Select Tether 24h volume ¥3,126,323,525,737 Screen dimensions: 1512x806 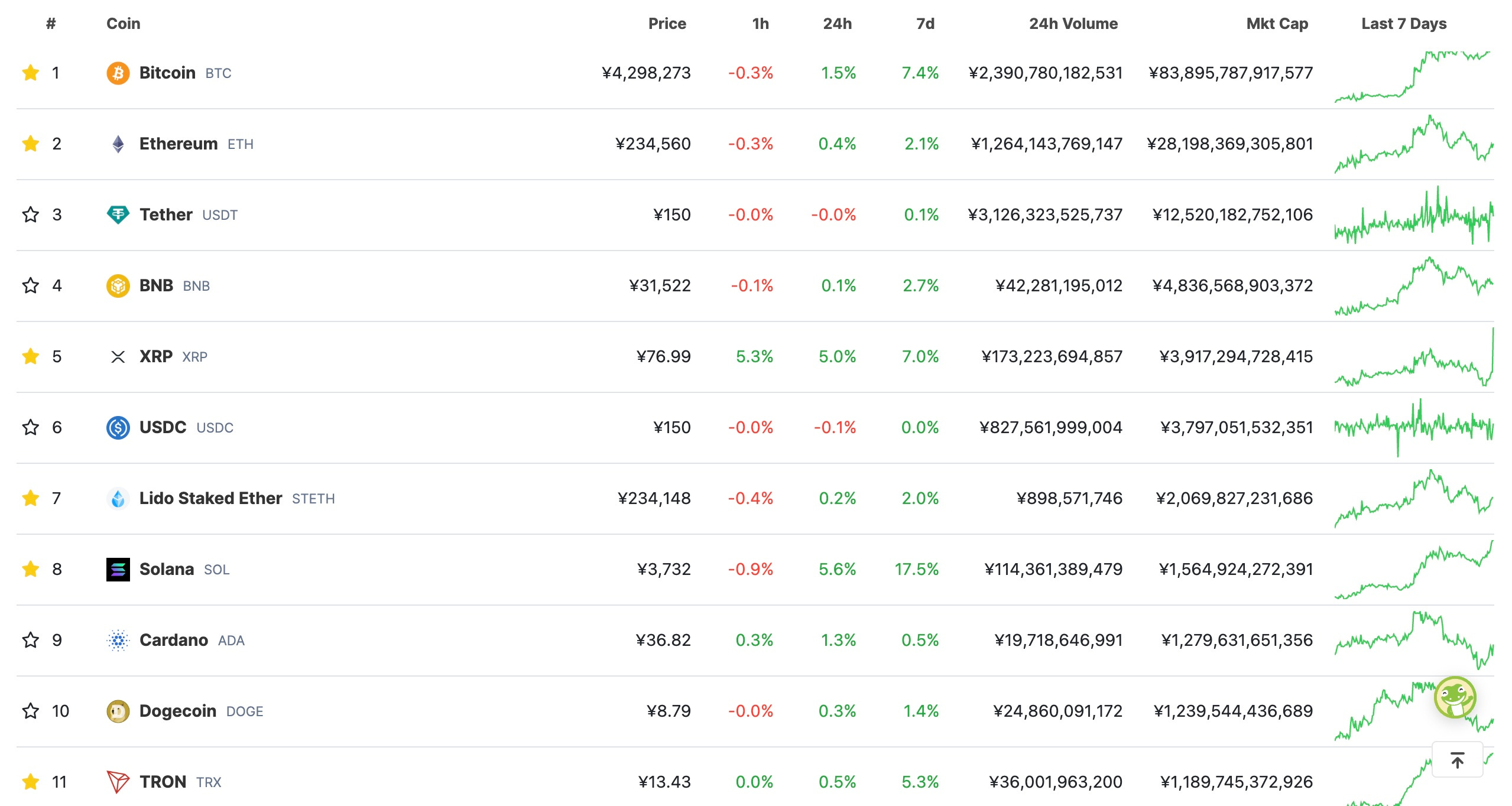[1045, 214]
